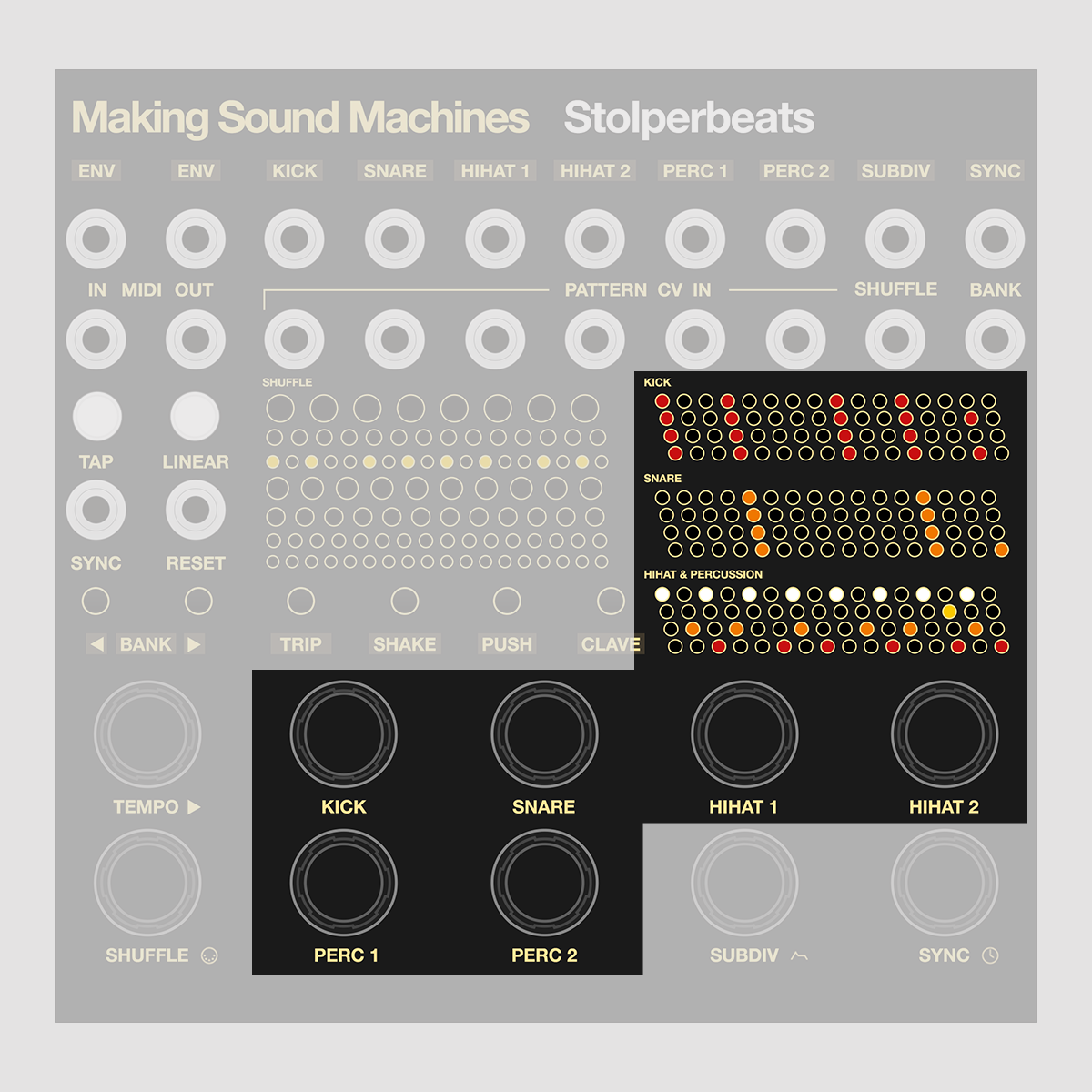This screenshot has height=1092, width=1092.
Task: Click the SYNC jack beside RESET
Action: [96, 511]
